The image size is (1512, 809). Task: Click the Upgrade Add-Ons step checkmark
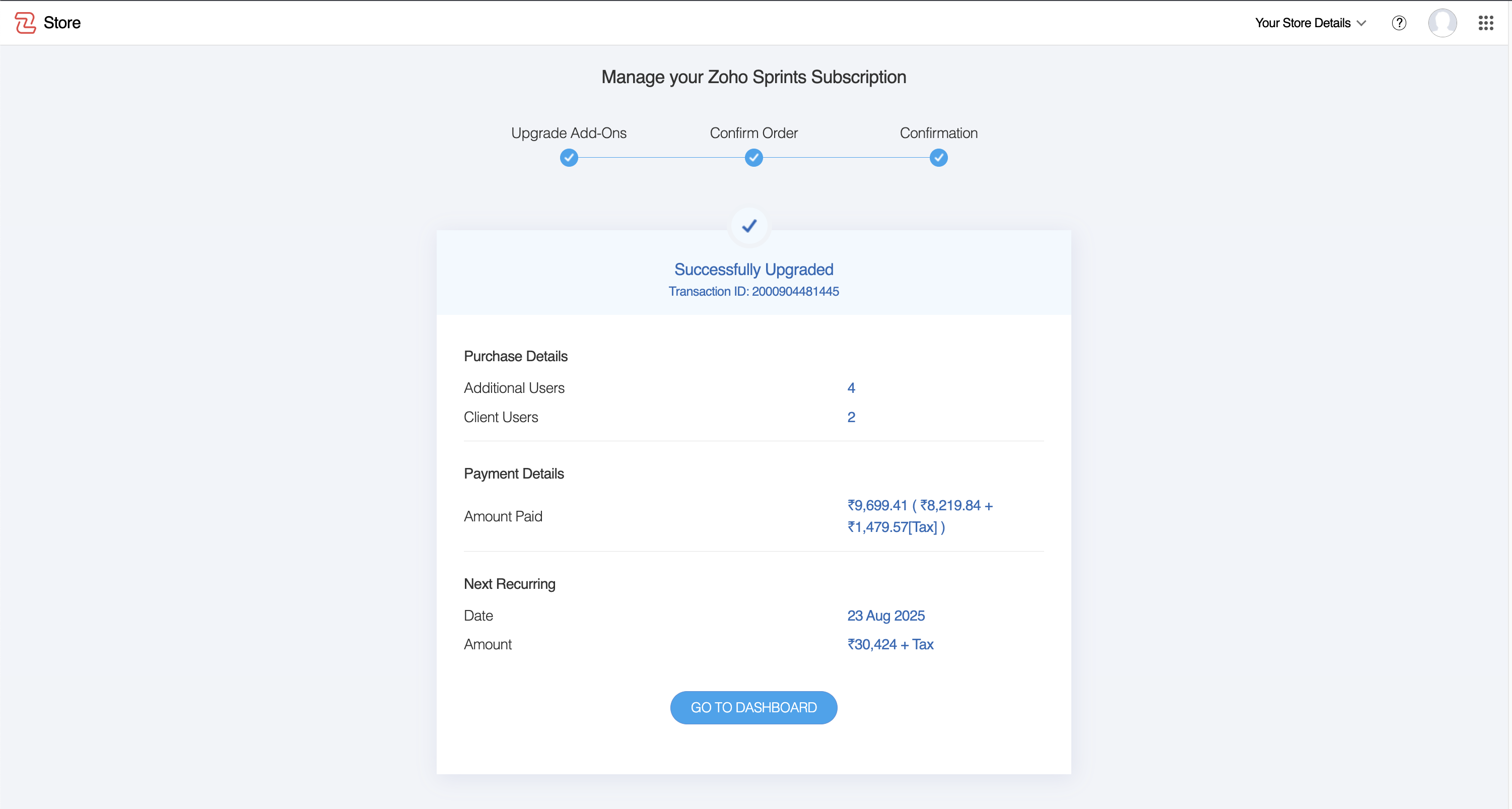569,158
